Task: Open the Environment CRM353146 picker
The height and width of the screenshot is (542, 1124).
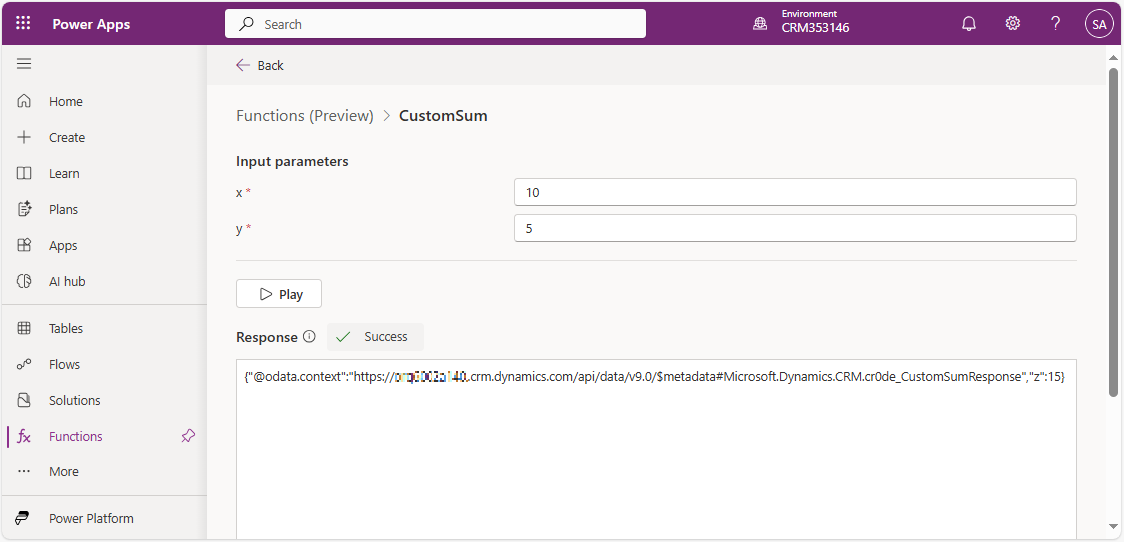Action: pyautogui.click(x=802, y=24)
